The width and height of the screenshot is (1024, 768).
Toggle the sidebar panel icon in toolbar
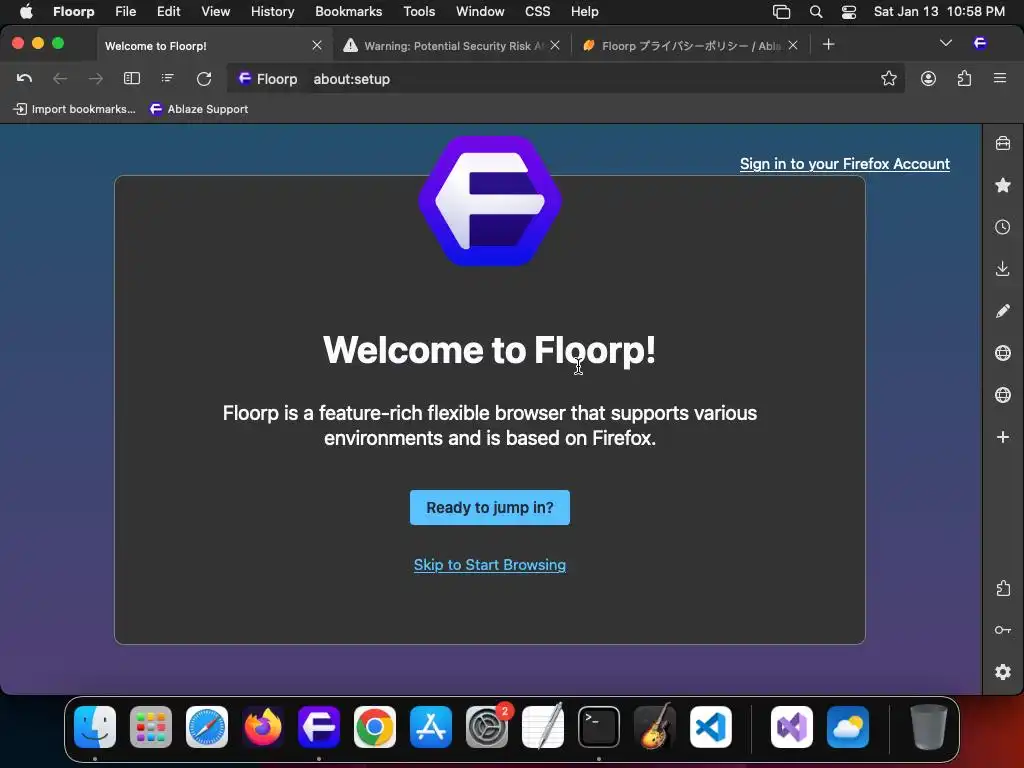pos(132,78)
